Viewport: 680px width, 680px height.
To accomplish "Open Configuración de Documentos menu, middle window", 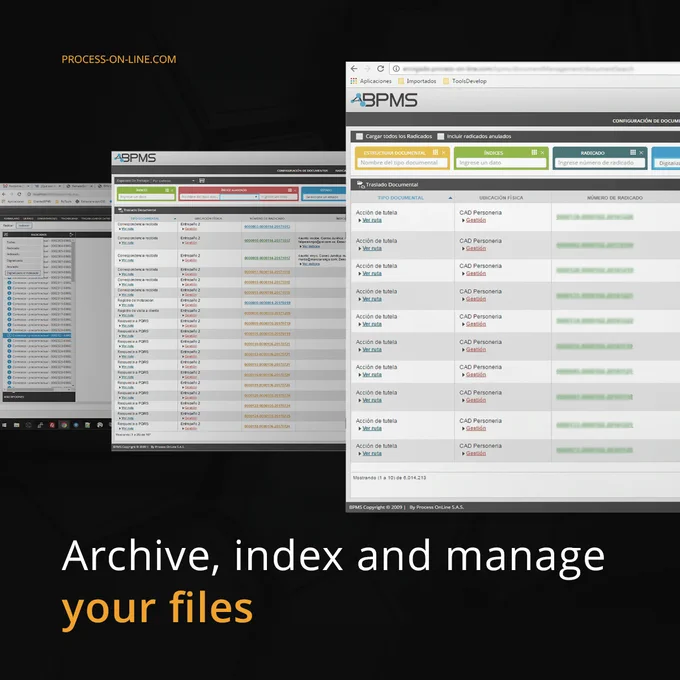I will (302, 171).
